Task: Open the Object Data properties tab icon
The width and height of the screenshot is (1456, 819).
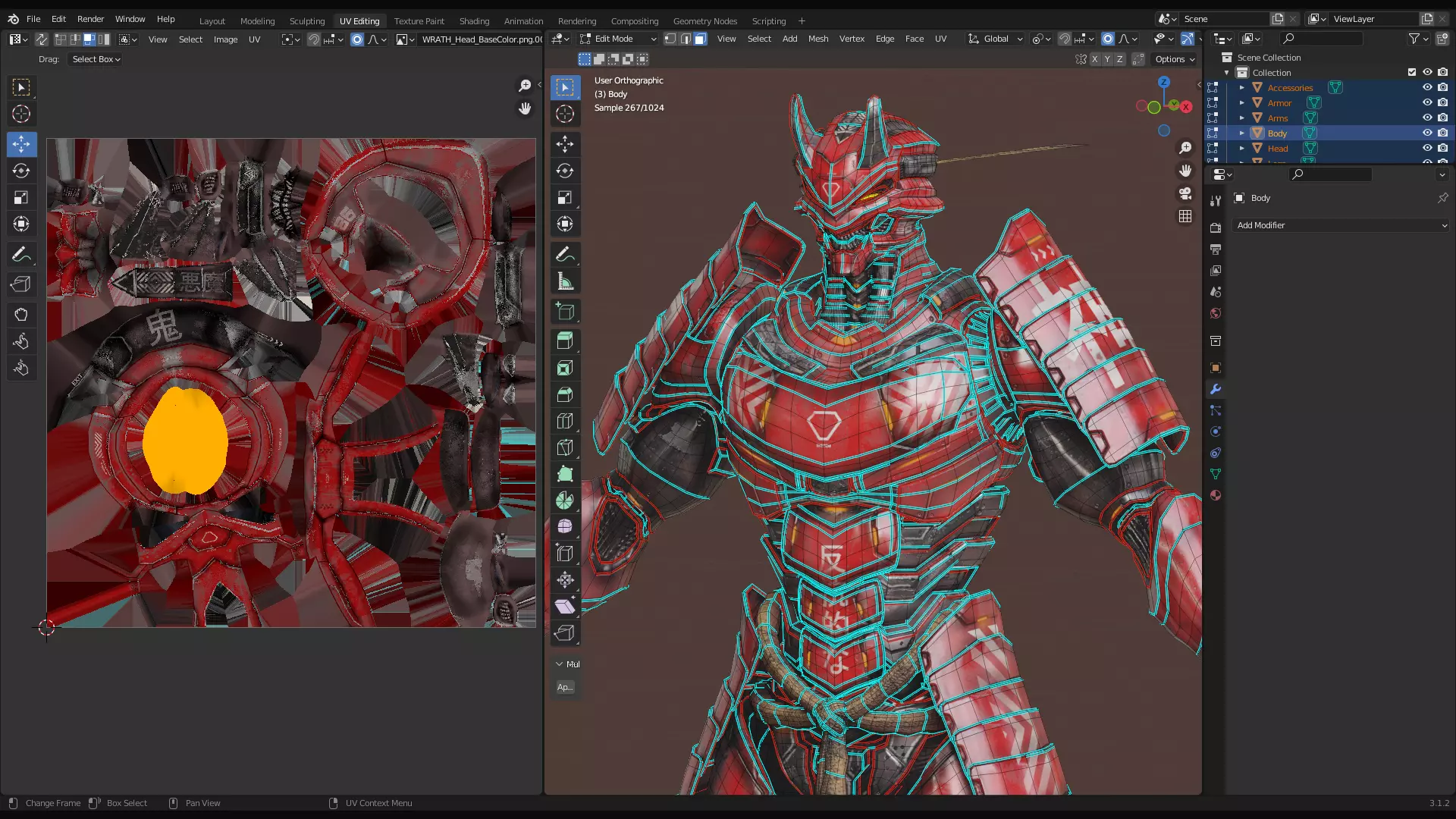Action: [1216, 474]
